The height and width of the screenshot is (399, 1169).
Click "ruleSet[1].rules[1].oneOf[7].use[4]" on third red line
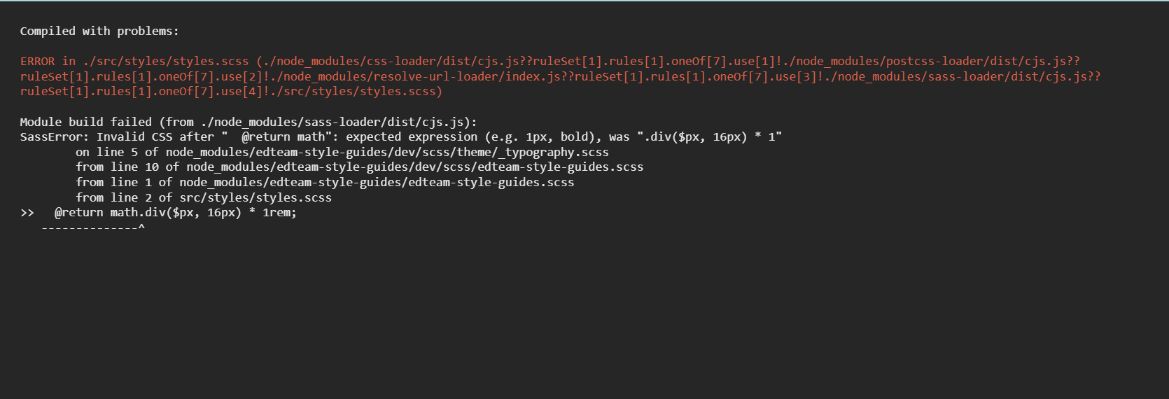click(x=123, y=92)
